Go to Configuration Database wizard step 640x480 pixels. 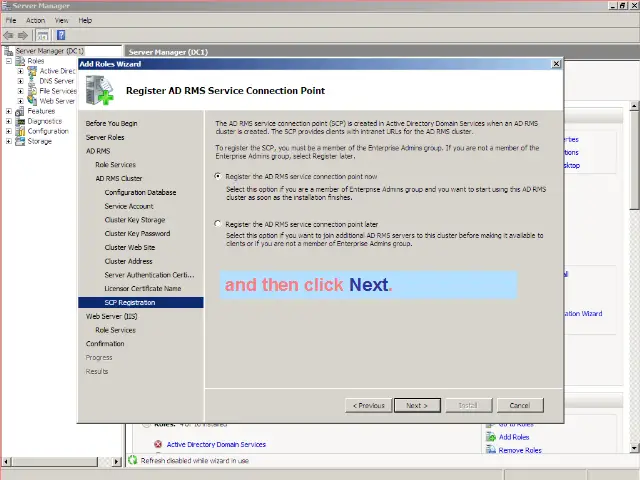tap(140, 192)
